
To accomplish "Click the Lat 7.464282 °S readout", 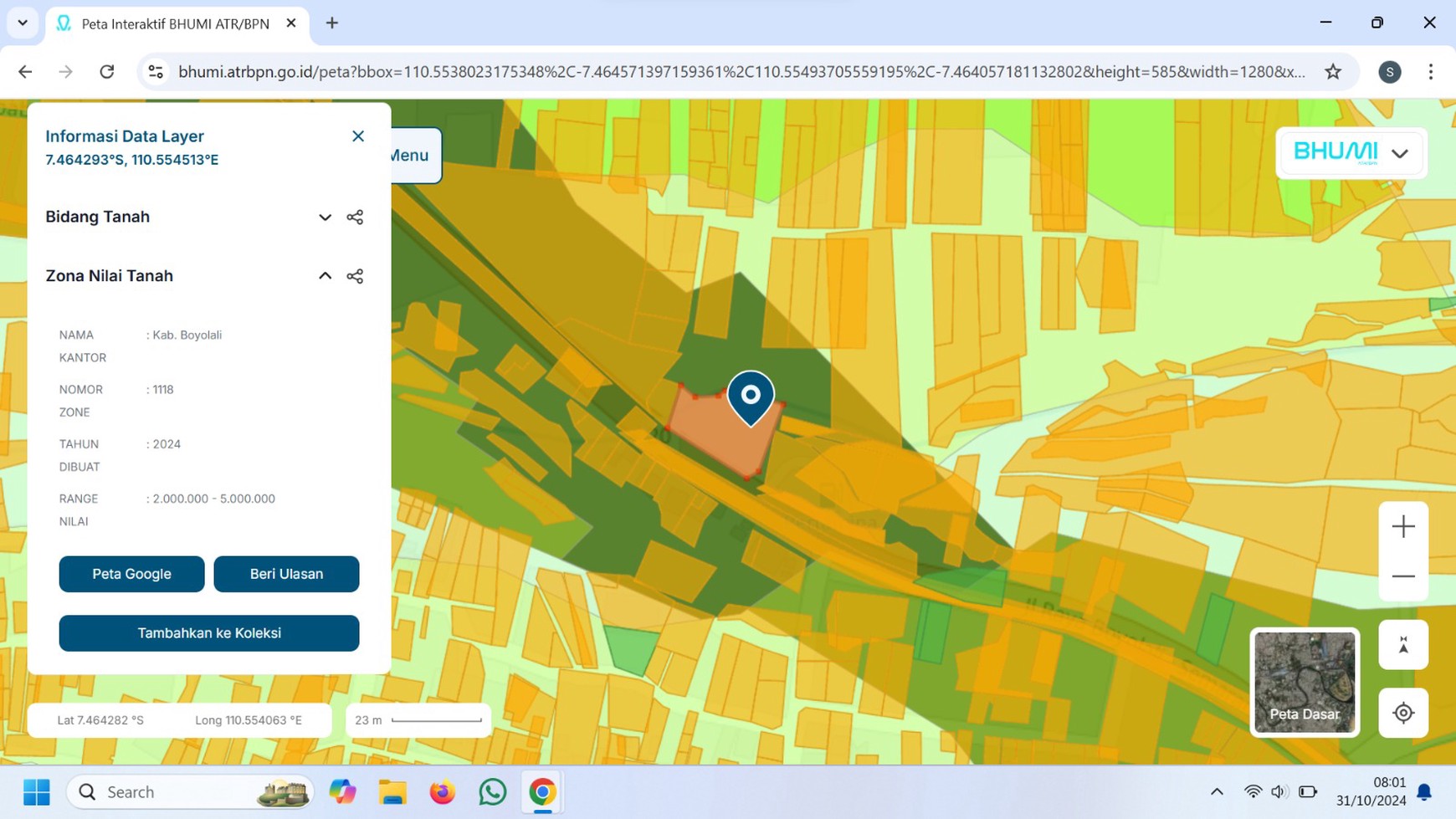I will coord(100,720).
